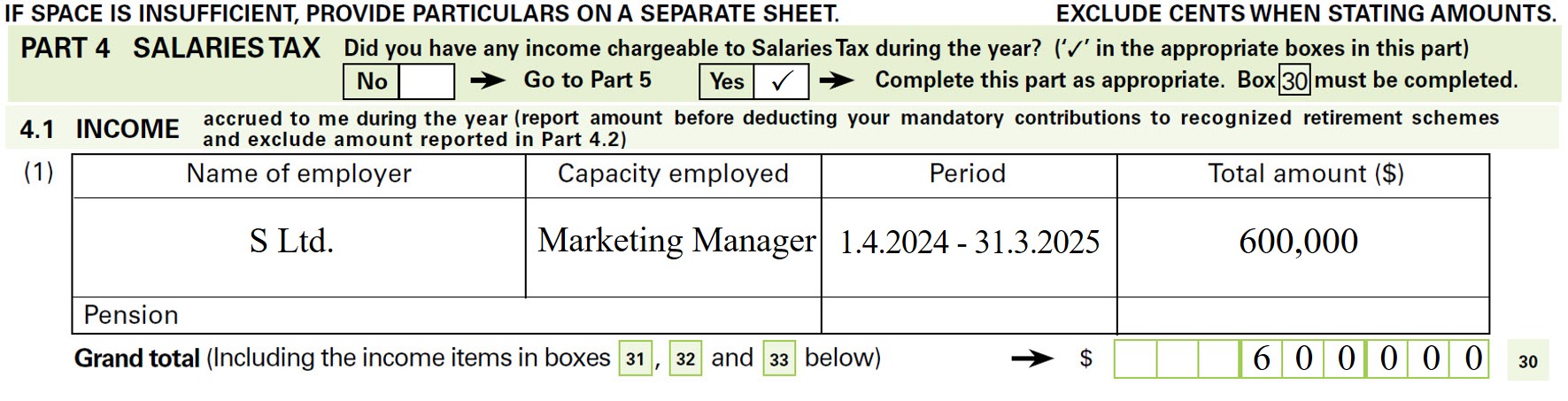
Task: Click the box 30 label beside grand total
Action: click(x=1528, y=361)
